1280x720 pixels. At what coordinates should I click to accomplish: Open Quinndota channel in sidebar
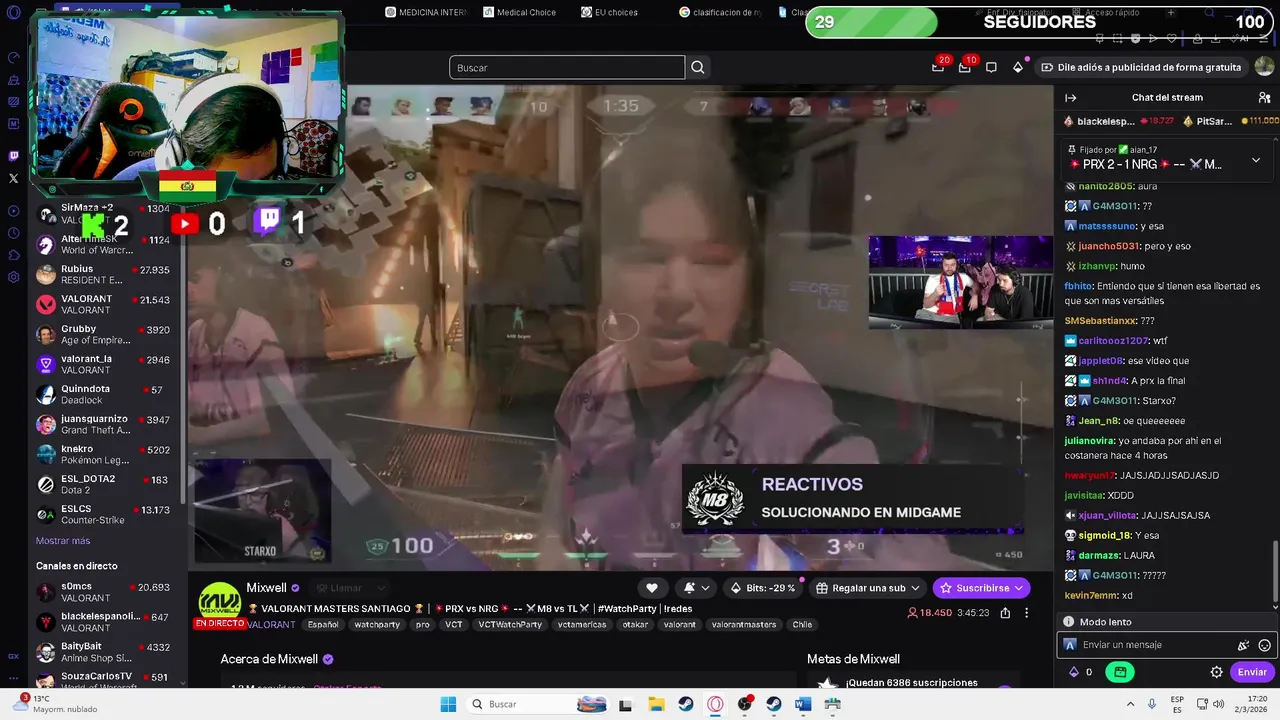(x=104, y=394)
